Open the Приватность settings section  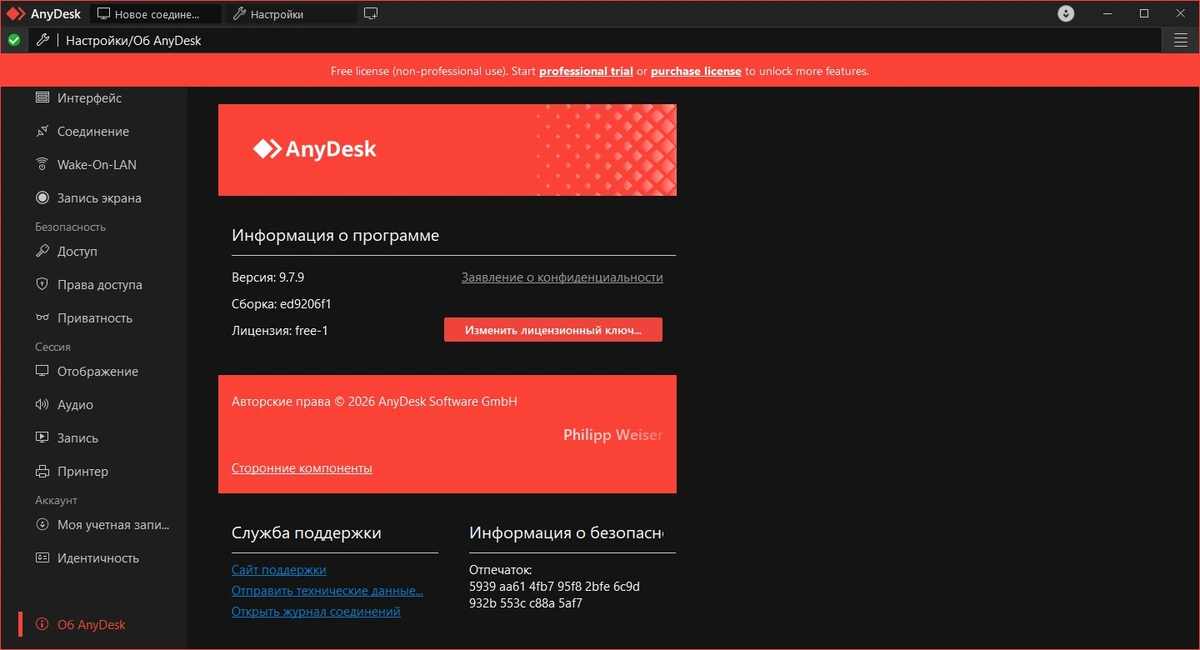93,318
